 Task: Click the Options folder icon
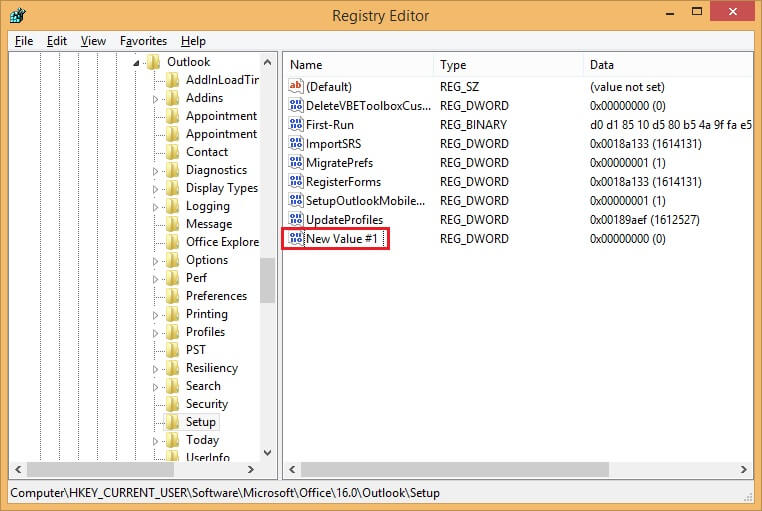(173, 259)
